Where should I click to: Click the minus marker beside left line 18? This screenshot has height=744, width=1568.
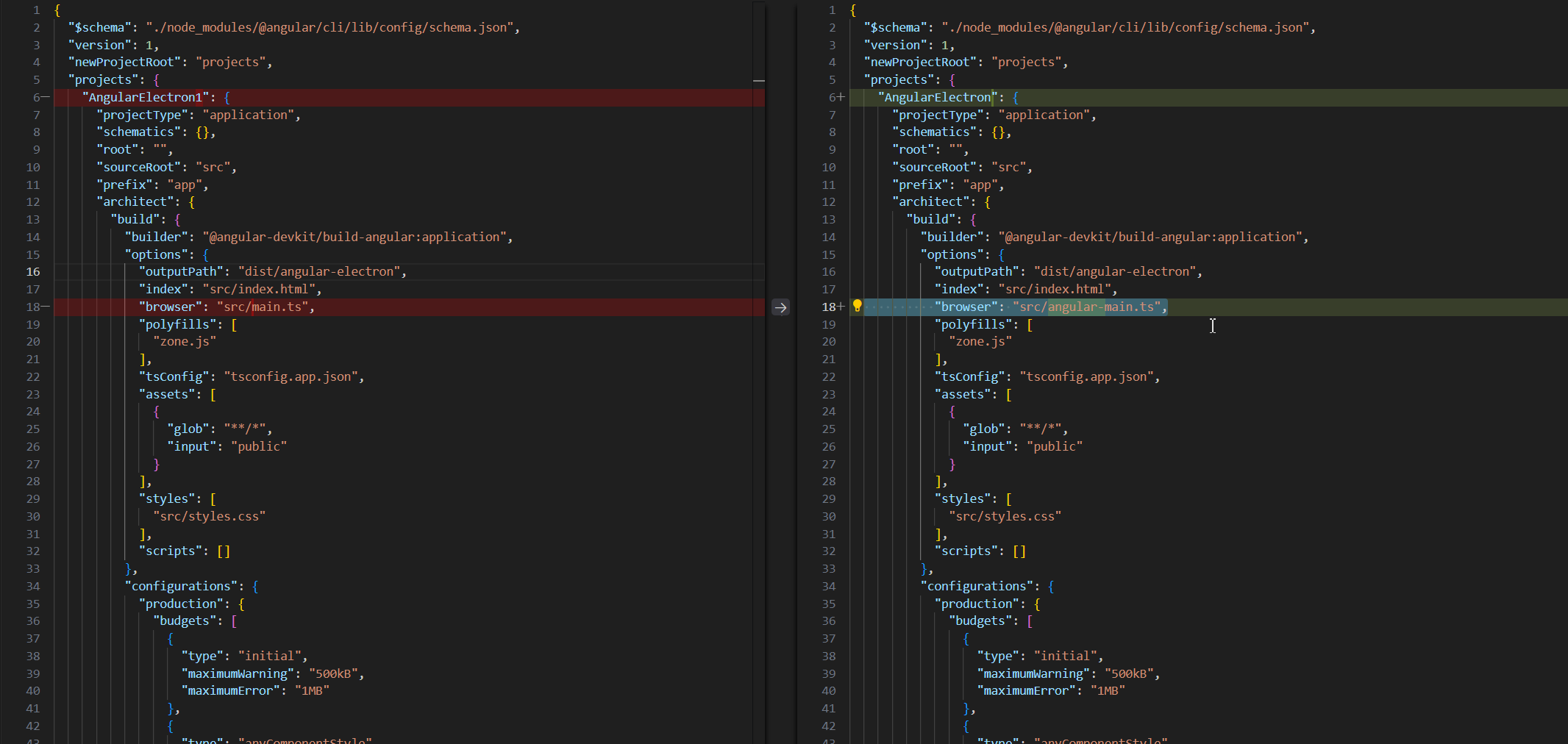coord(46,307)
